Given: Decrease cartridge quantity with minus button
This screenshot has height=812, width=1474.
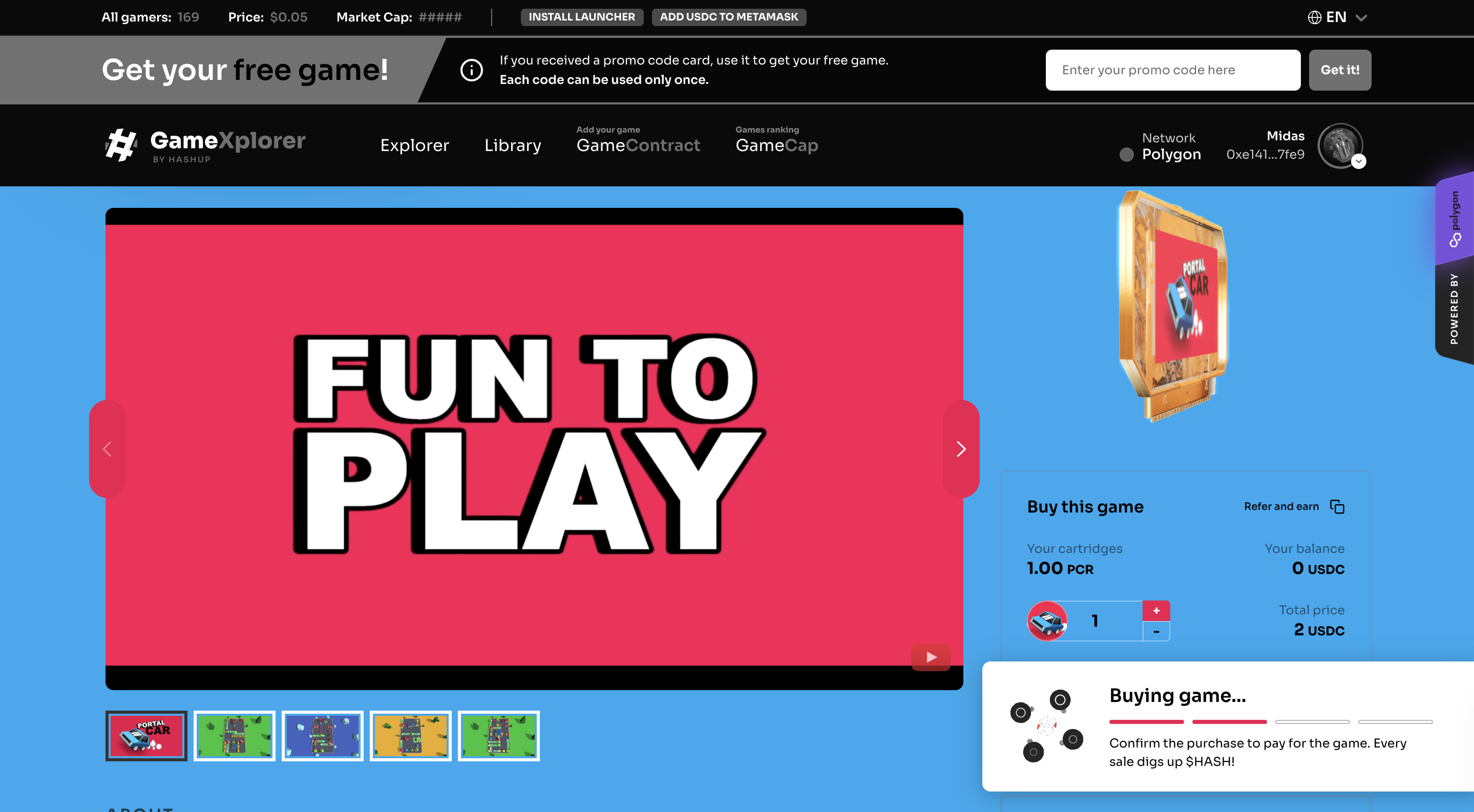Looking at the screenshot, I should 1156,632.
